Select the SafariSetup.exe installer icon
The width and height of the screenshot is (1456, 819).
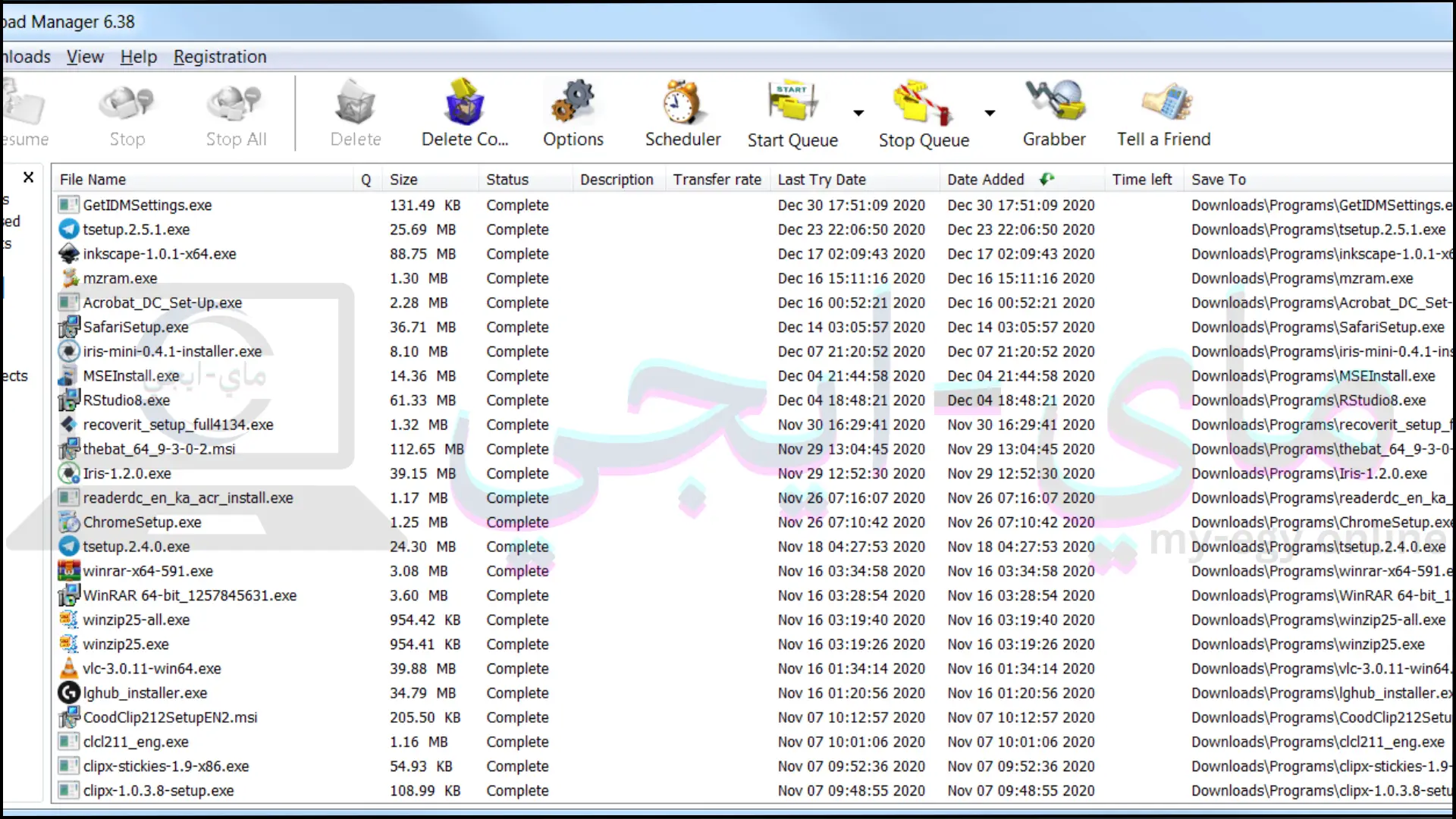(69, 327)
